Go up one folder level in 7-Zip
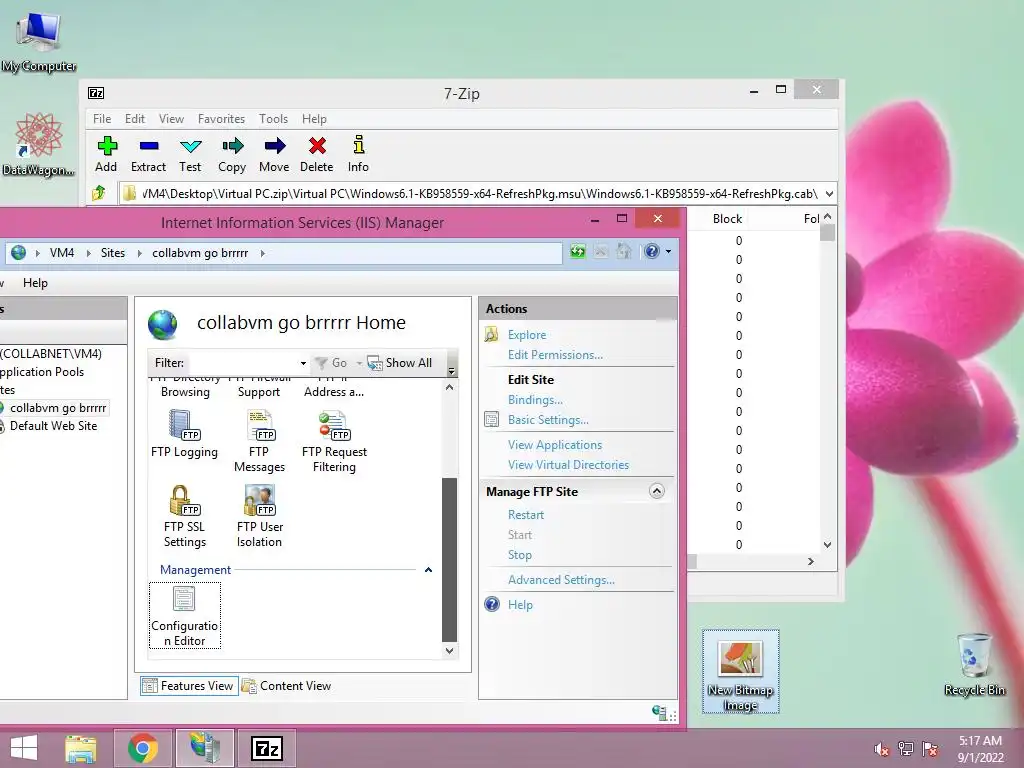This screenshot has height=768, width=1024. [x=99, y=193]
